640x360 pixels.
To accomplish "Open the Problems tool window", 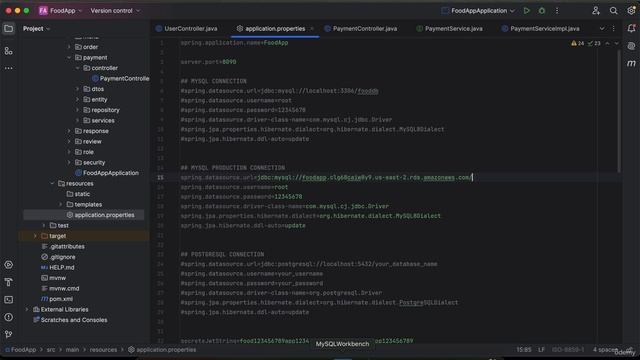I will [9, 317].
